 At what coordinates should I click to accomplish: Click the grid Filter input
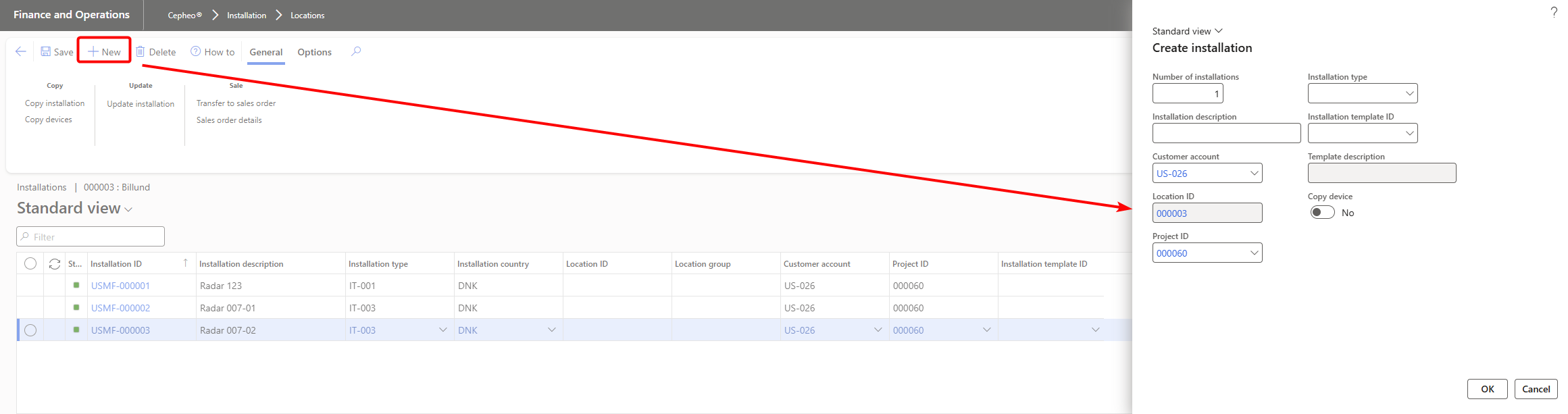tap(91, 236)
